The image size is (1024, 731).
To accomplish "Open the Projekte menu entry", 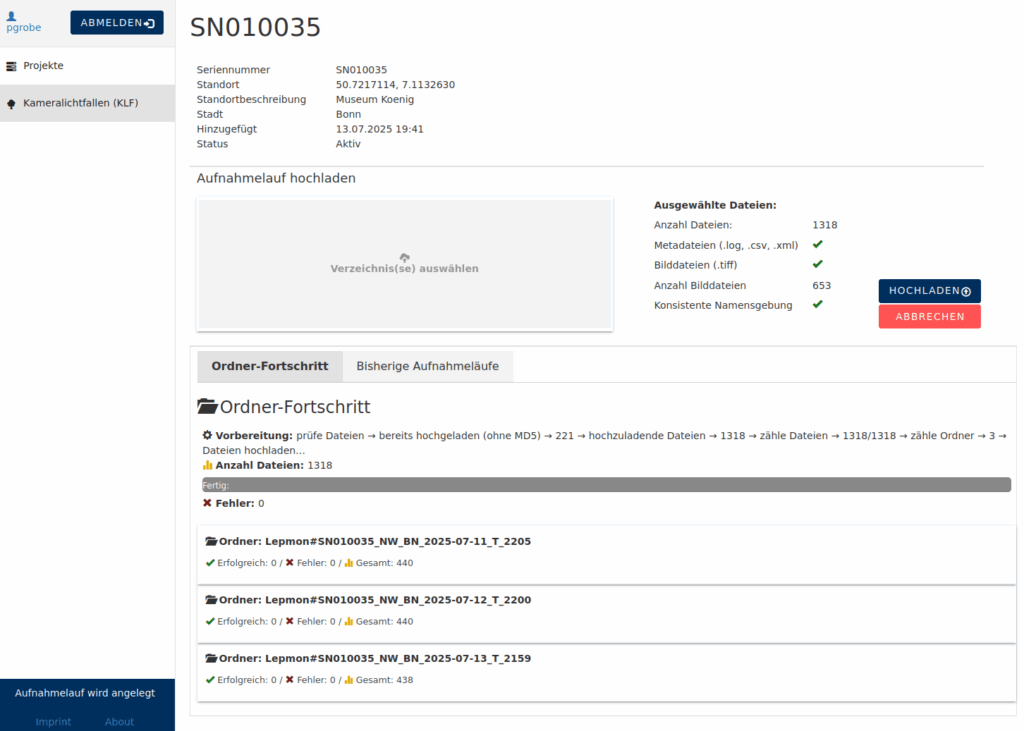I will tap(88, 66).
